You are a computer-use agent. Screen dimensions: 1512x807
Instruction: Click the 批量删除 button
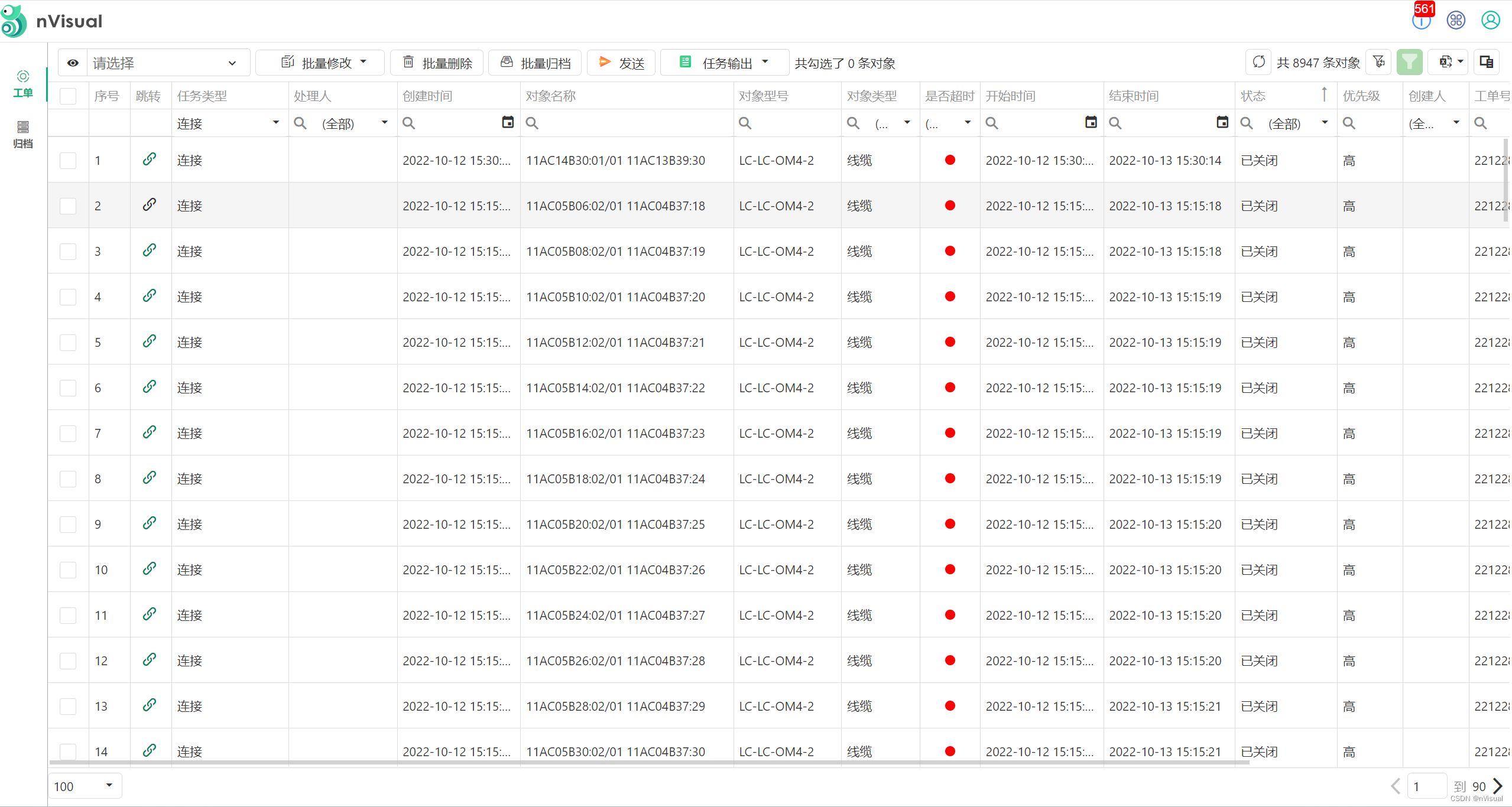coord(437,63)
